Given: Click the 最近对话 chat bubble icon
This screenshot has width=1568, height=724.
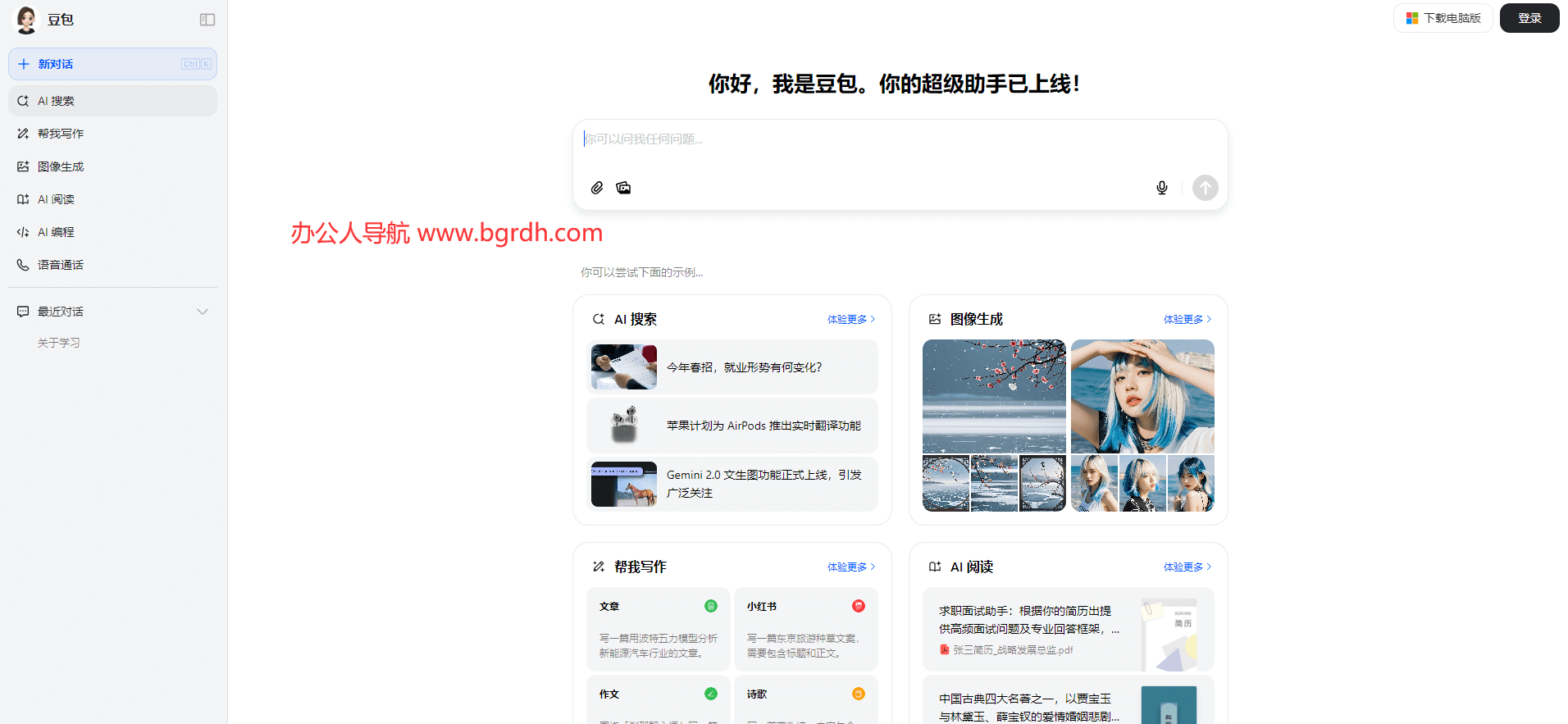Looking at the screenshot, I should 23,312.
